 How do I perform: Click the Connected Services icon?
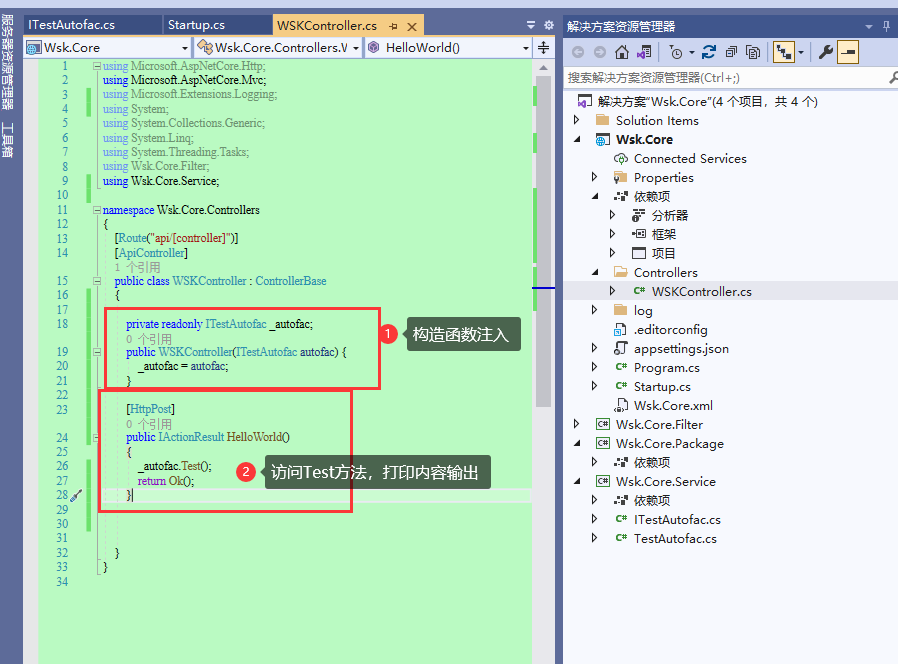pyautogui.click(x=621, y=159)
